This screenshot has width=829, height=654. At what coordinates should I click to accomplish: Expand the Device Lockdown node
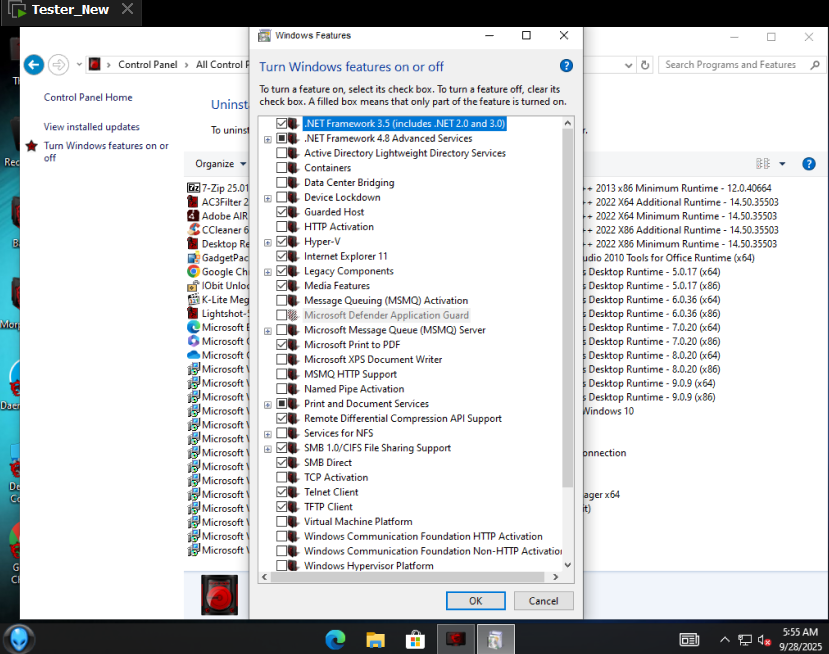coord(268,199)
